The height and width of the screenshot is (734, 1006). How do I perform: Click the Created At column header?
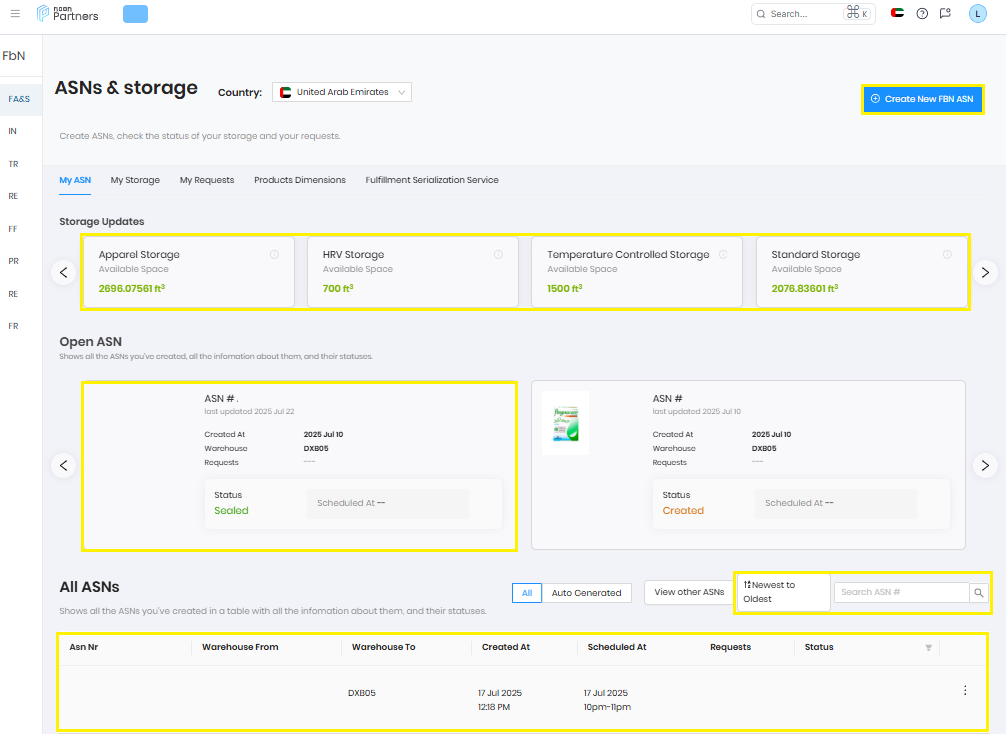[506, 647]
